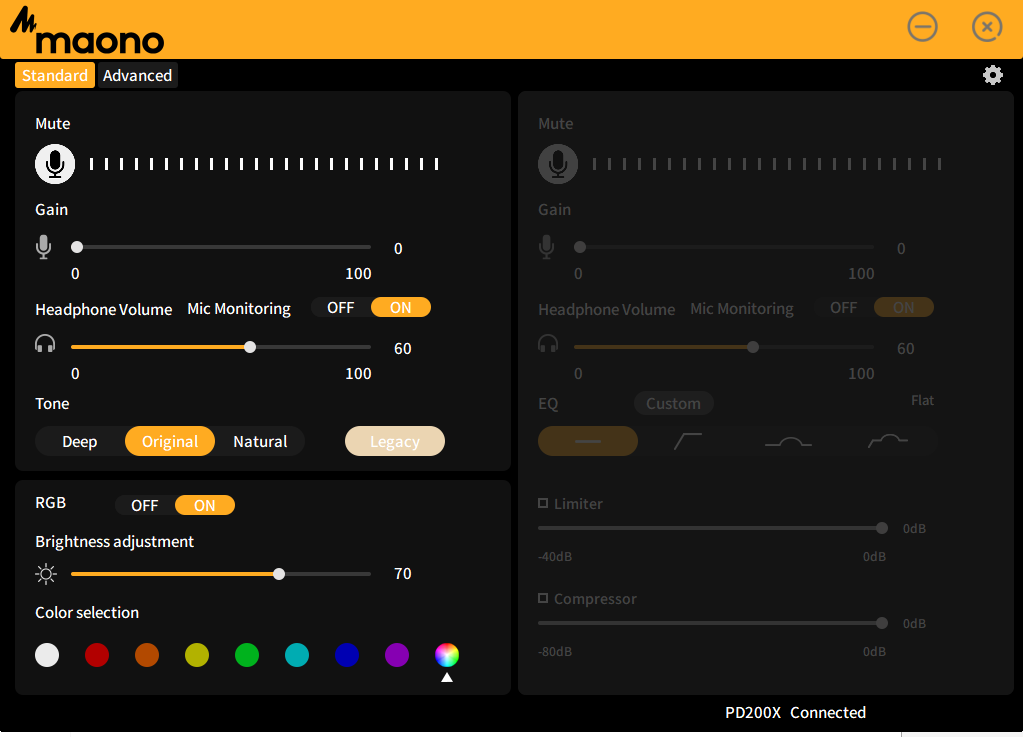The height and width of the screenshot is (737, 1023).
Task: Click the Custom EQ button
Action: [673, 403]
